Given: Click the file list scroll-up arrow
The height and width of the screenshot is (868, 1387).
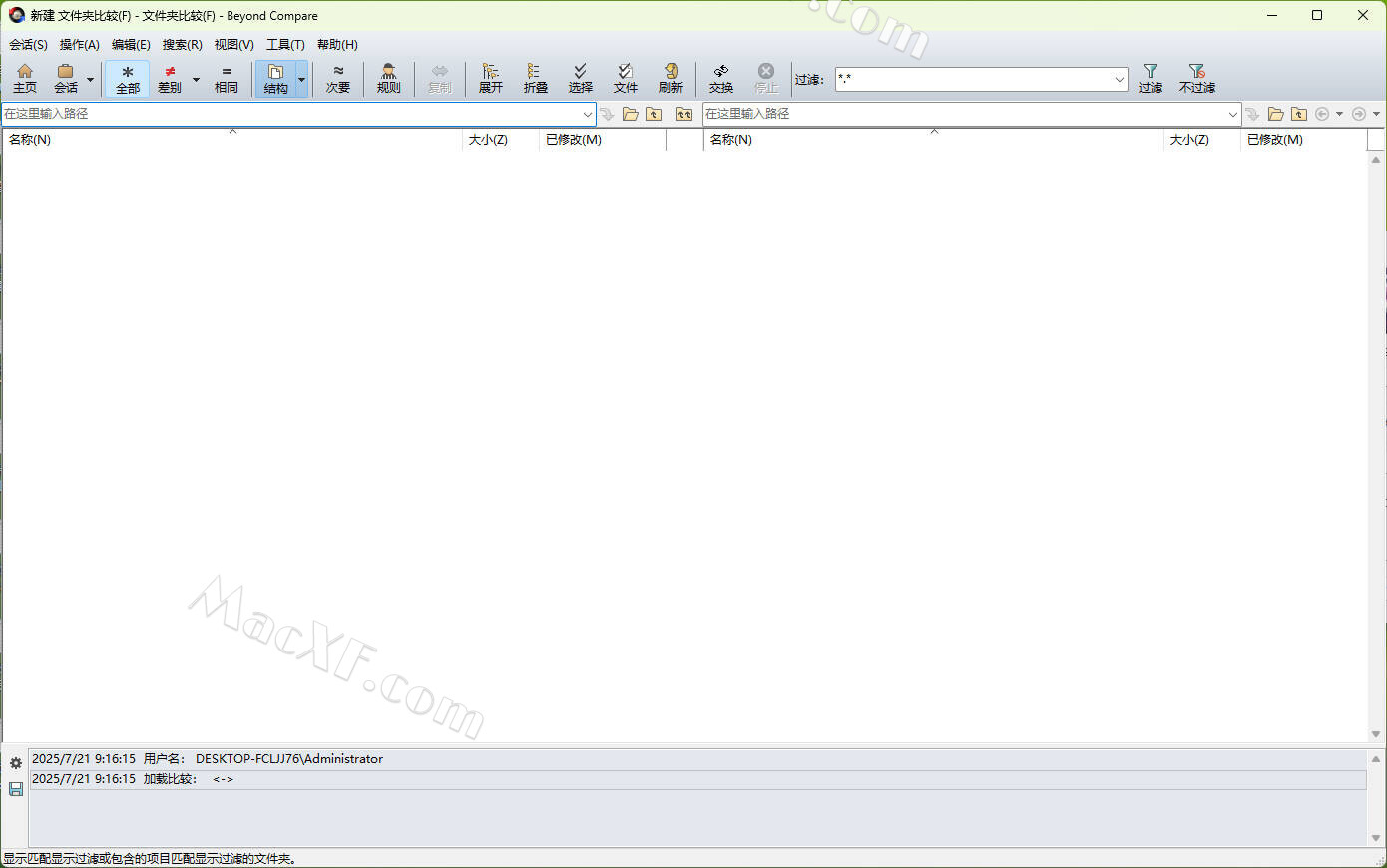Looking at the screenshot, I should coord(1376,160).
